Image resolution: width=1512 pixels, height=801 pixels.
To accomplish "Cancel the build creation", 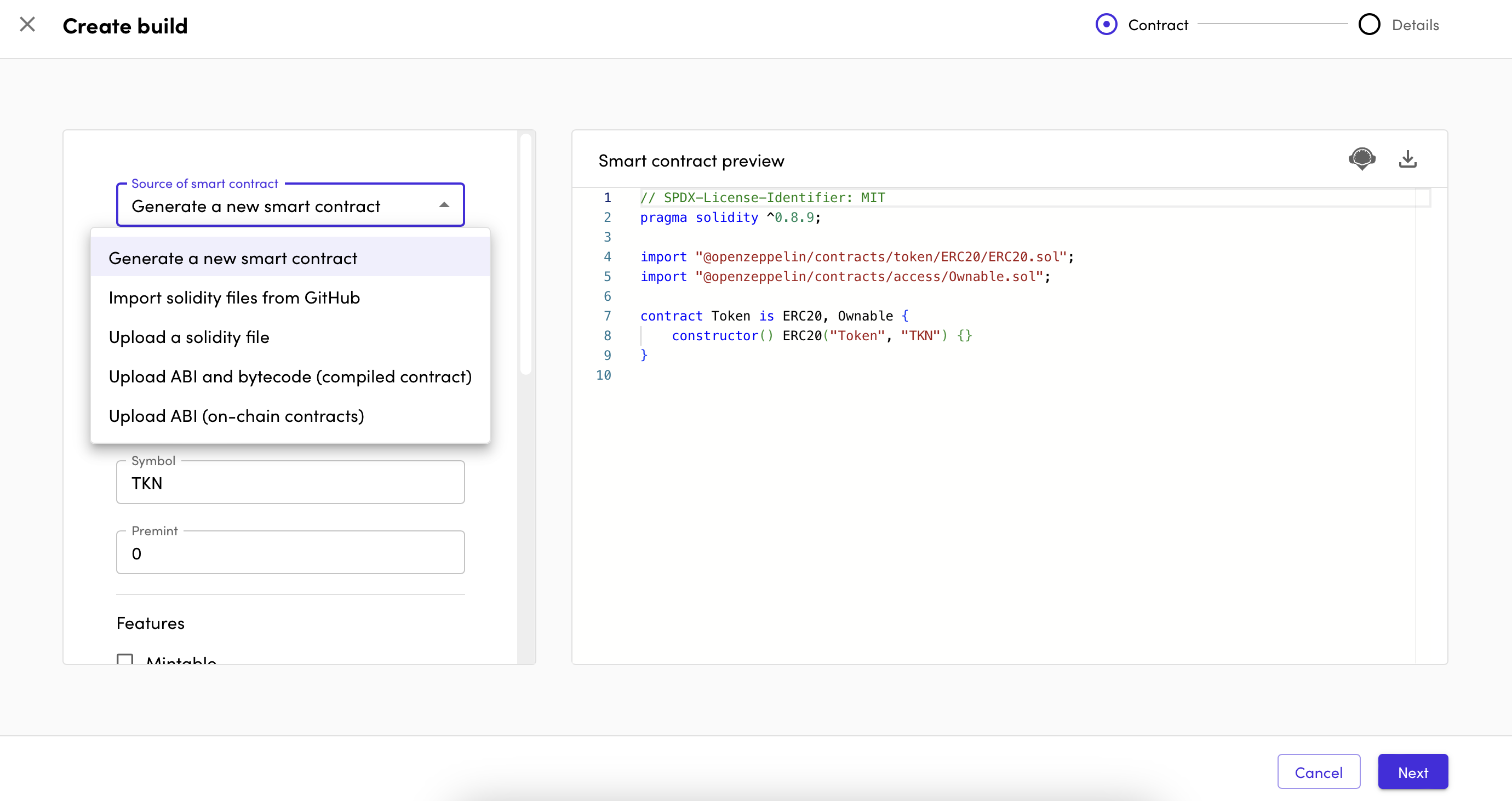I will click(1318, 773).
